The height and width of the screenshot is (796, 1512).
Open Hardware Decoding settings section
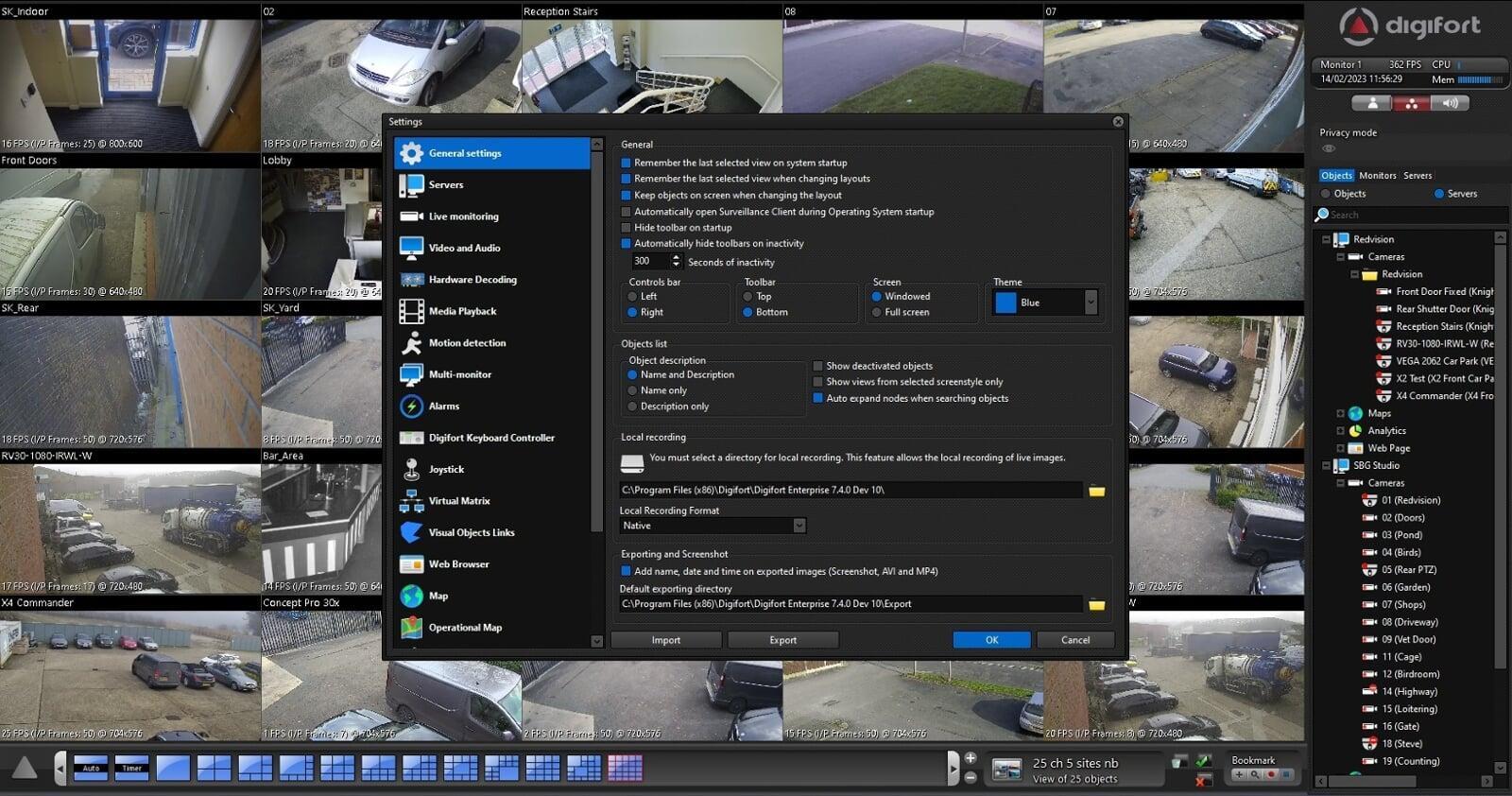click(x=472, y=280)
